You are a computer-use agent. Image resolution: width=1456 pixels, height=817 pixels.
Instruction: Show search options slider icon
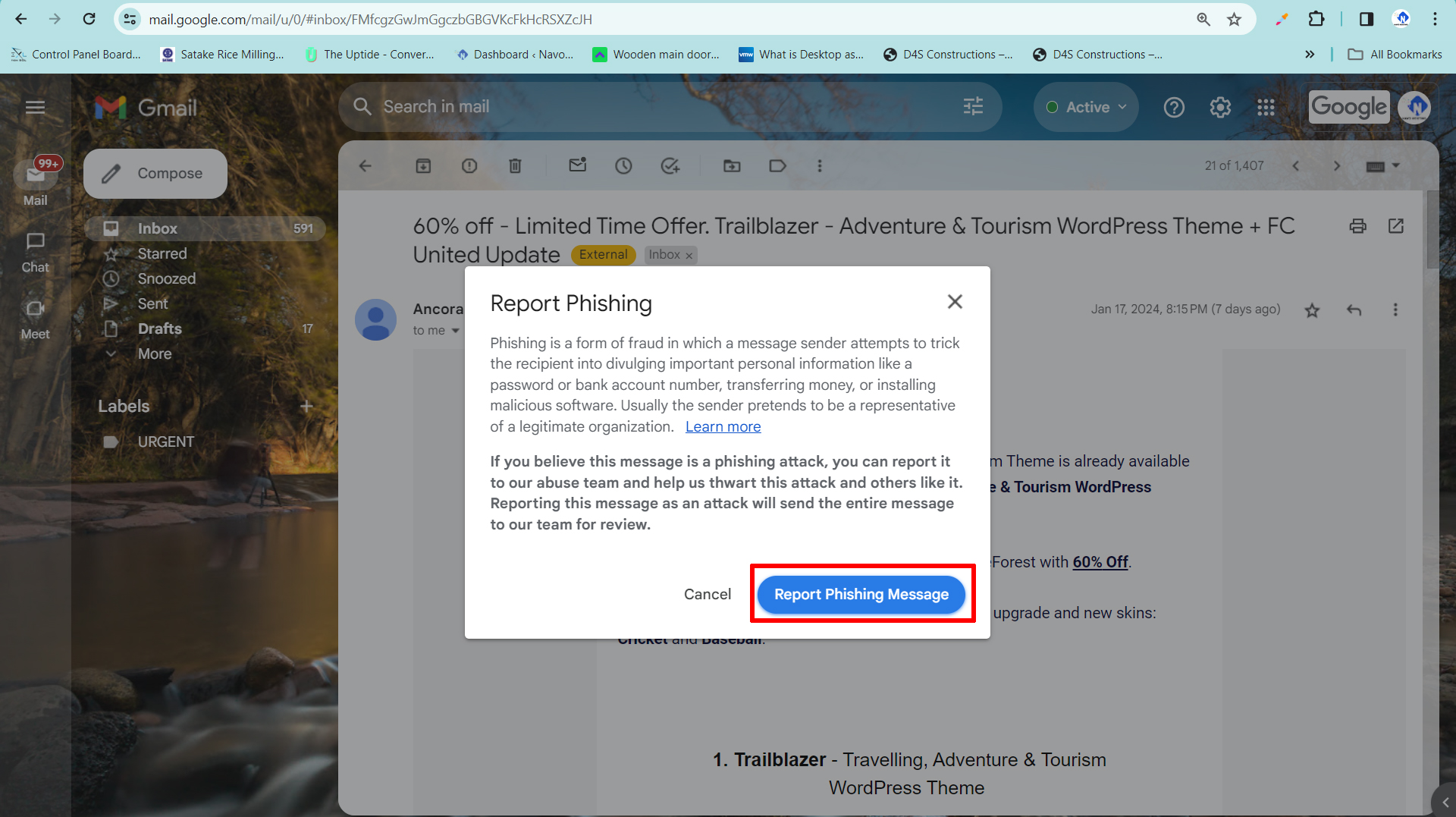tap(973, 107)
